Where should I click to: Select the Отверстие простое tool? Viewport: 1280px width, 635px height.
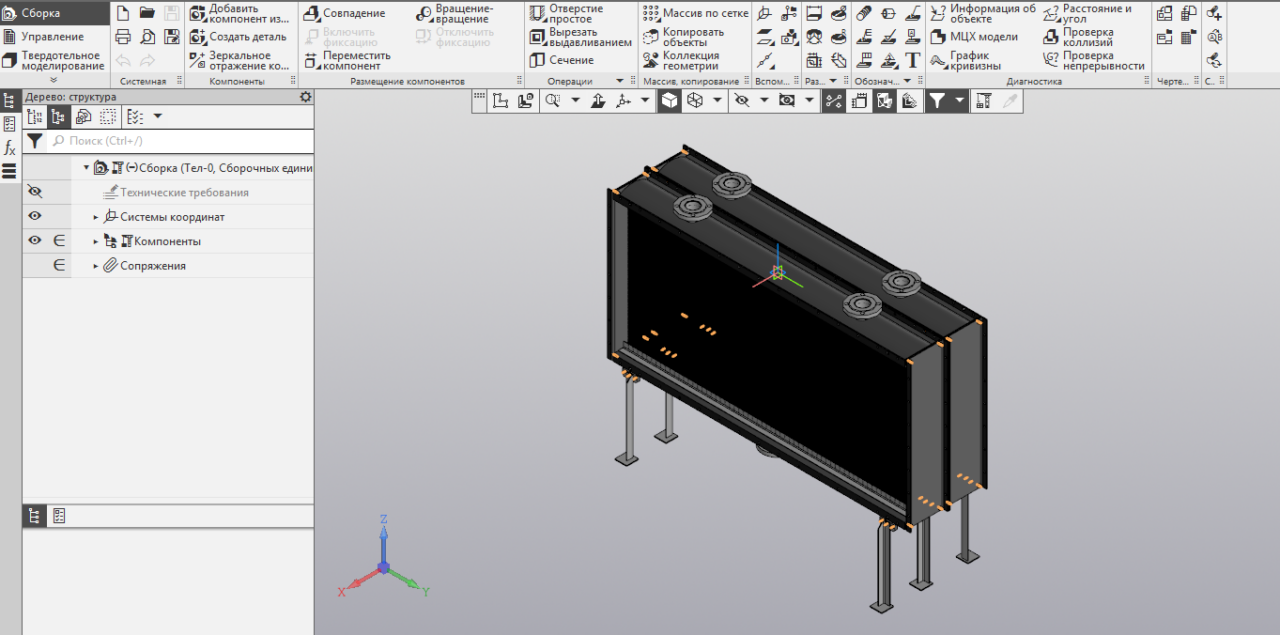coord(567,13)
